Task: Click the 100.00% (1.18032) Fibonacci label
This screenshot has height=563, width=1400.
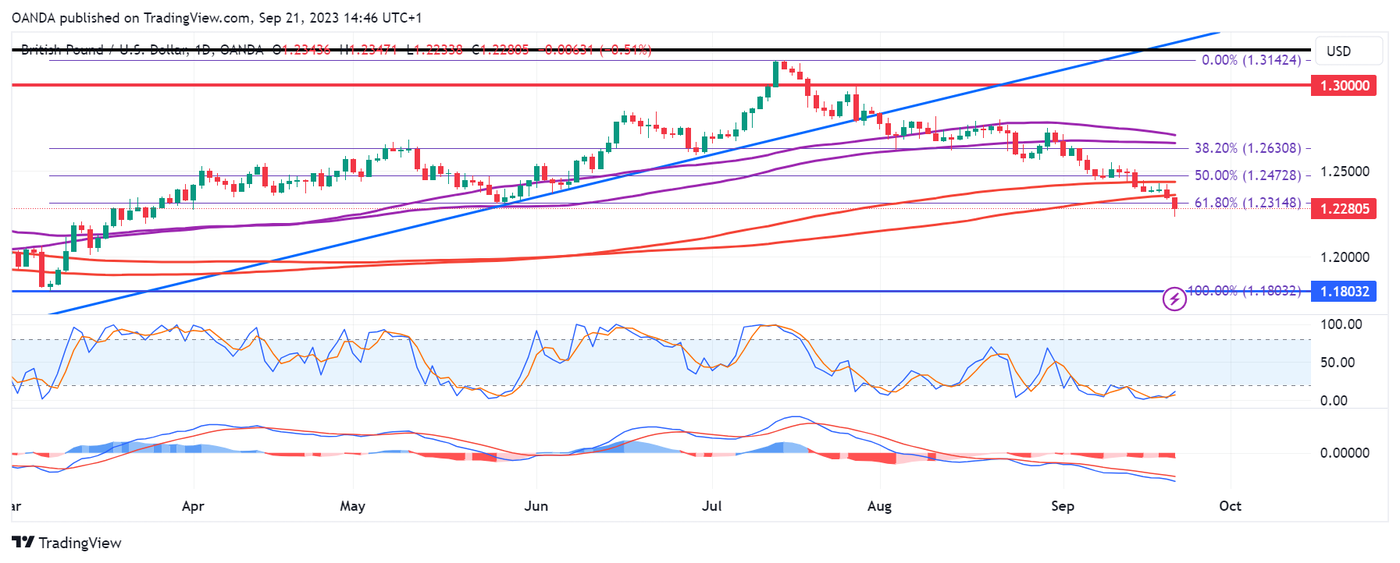Action: coord(1243,291)
